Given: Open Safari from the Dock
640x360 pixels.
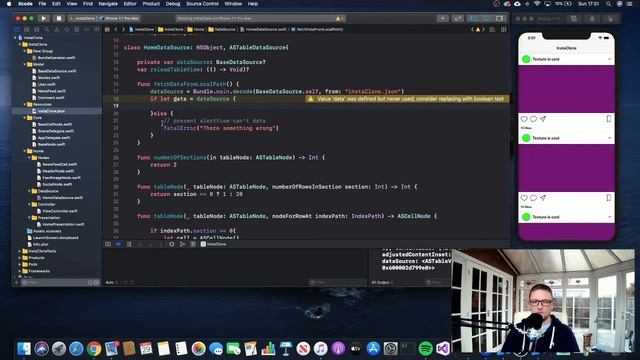Looking at the screenshot, I should pos(76,349).
